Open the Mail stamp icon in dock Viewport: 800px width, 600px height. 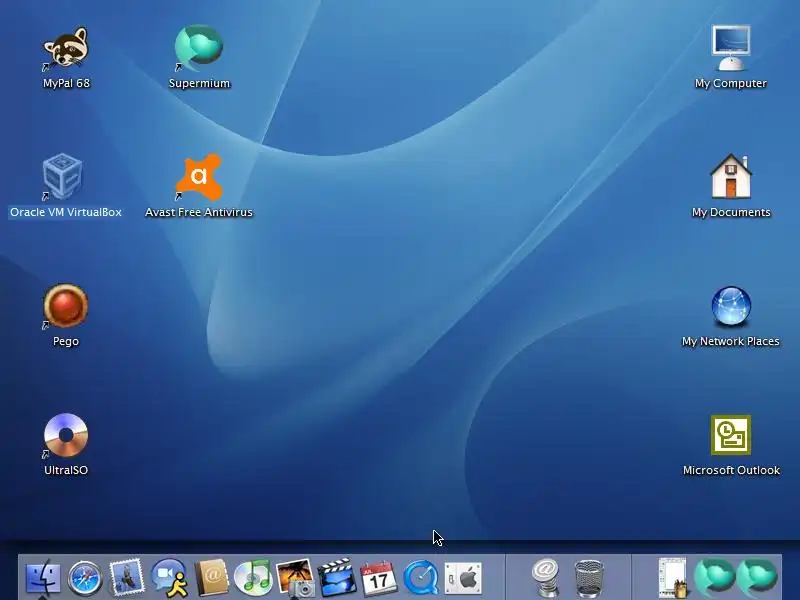tap(127, 578)
